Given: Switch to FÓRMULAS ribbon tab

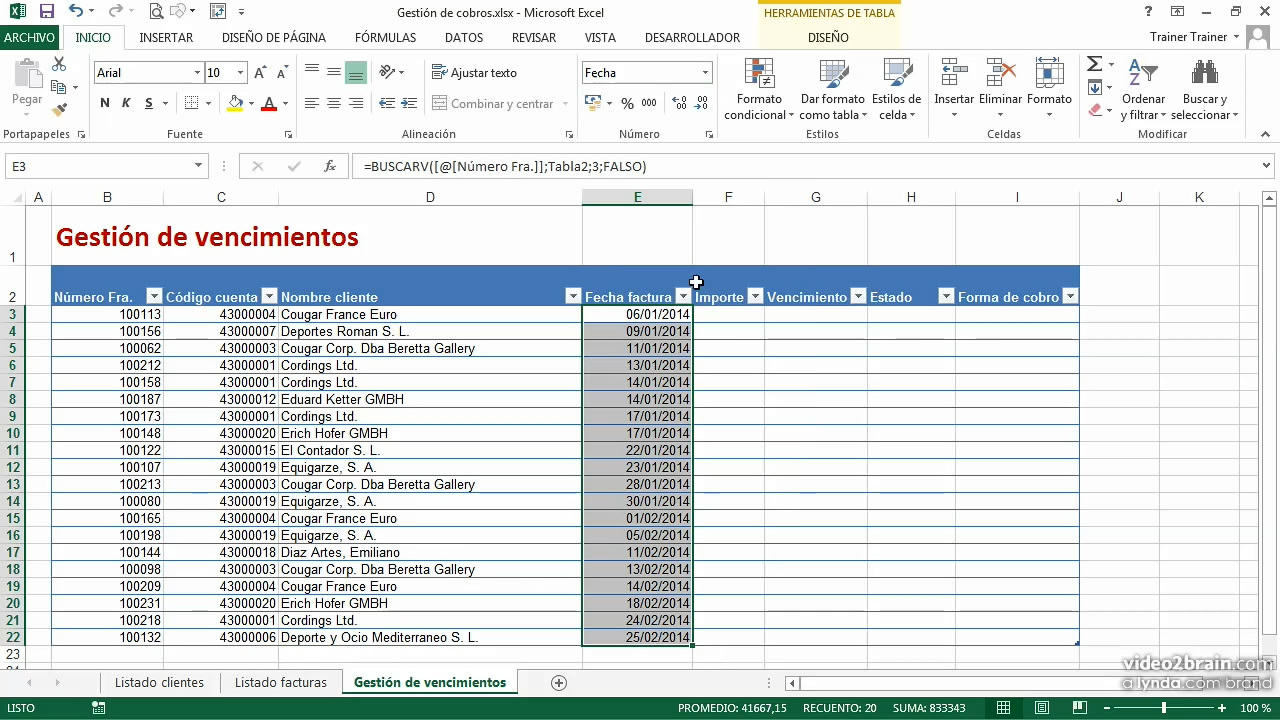Looking at the screenshot, I should [x=385, y=38].
